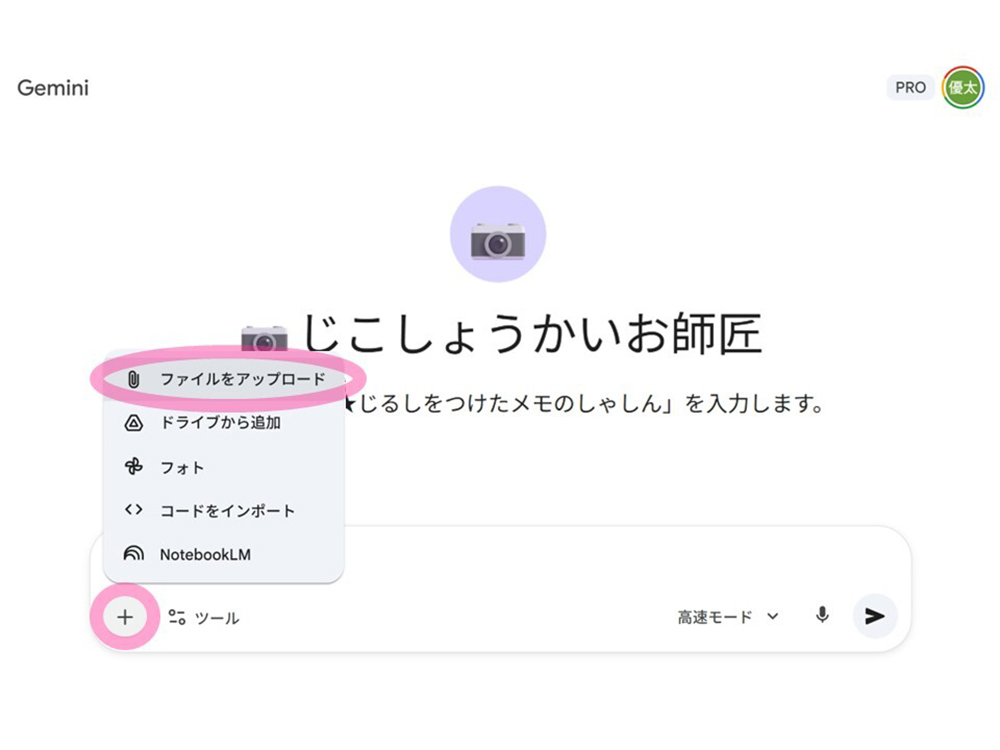Viewport: 1000px width, 750px height.
Task: Click the large camera Gem avatar
Action: pos(498,235)
